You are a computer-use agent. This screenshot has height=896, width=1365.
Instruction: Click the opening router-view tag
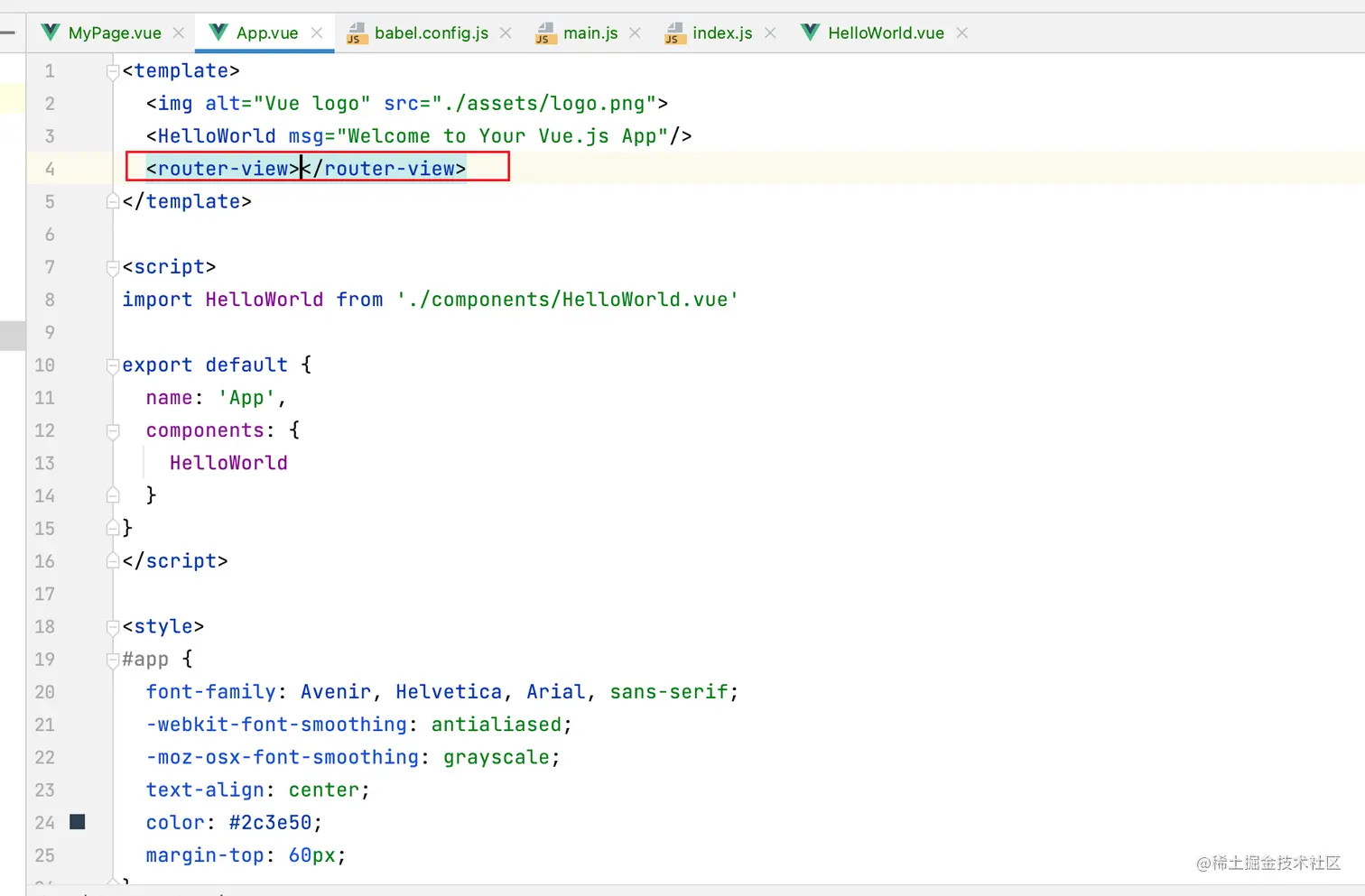click(x=223, y=169)
